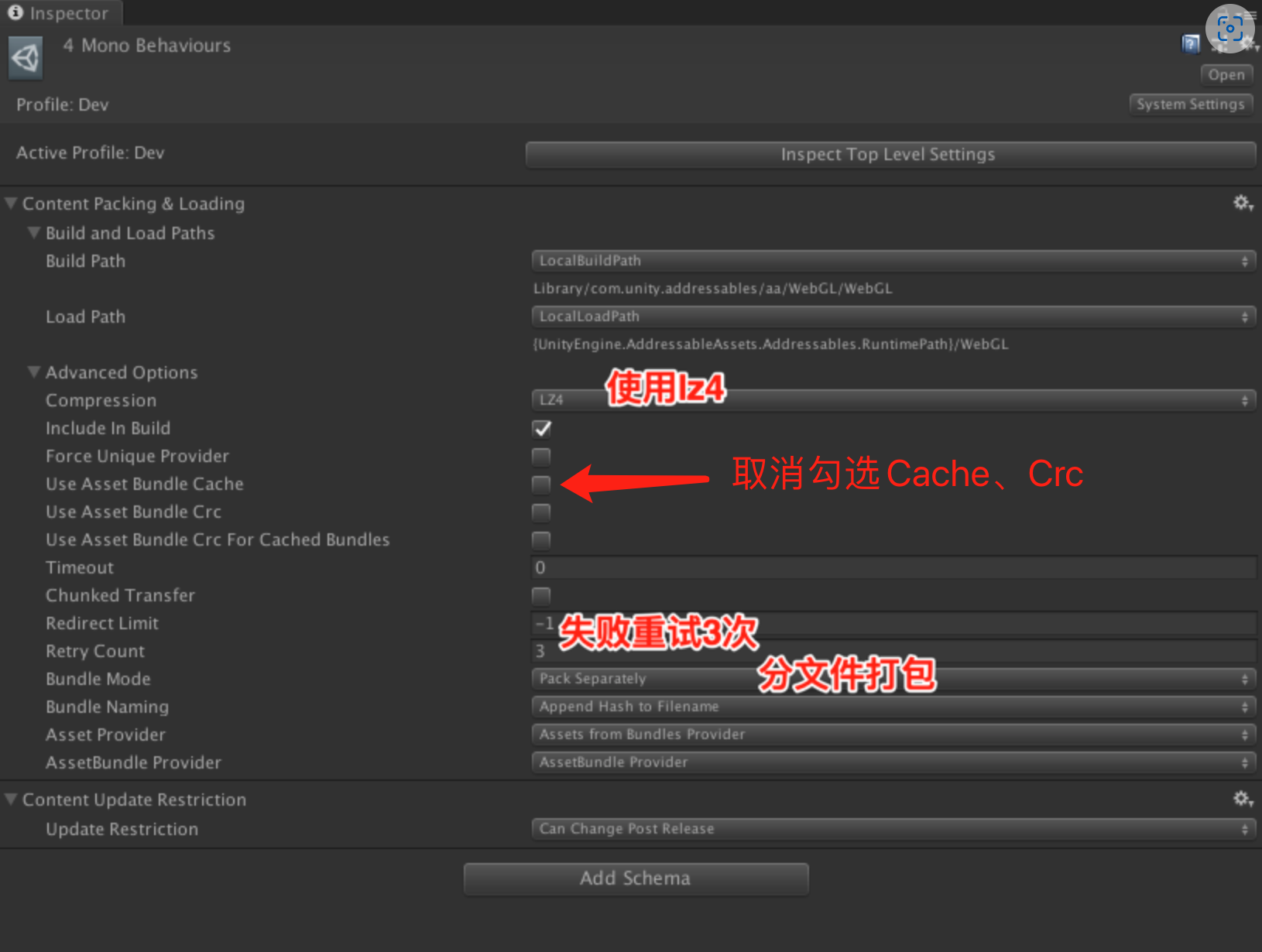Toggle the Chunked Transfer checkbox

tap(542, 596)
